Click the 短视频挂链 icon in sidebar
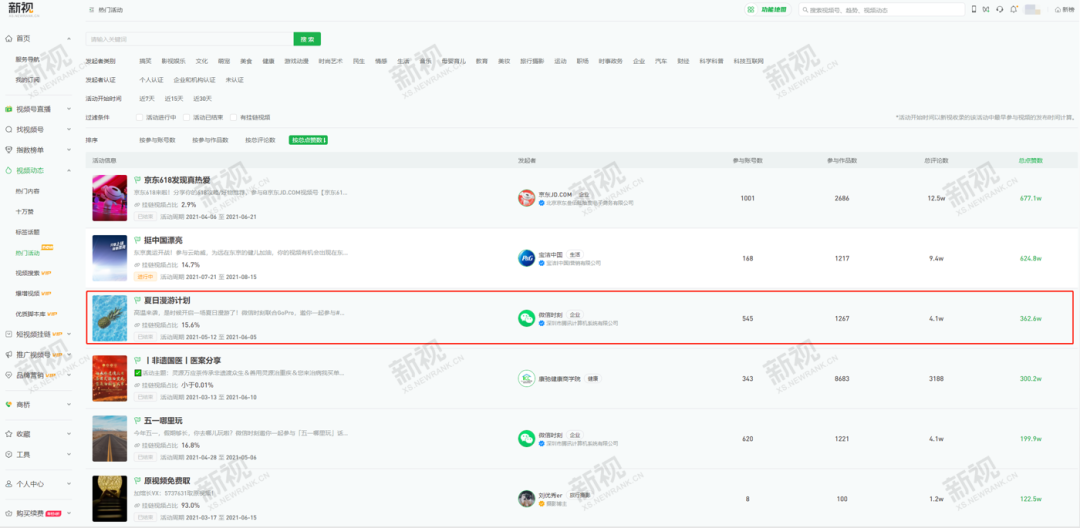Screen dimensions: 1080x528 pyautogui.click(x=8, y=334)
